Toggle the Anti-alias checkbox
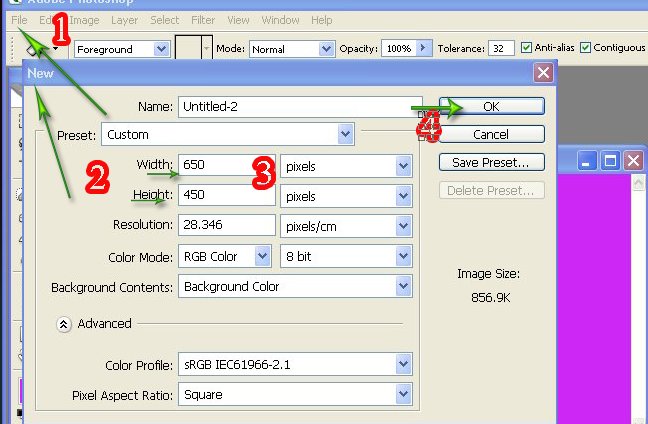The height and width of the screenshot is (424, 648). coord(526,48)
